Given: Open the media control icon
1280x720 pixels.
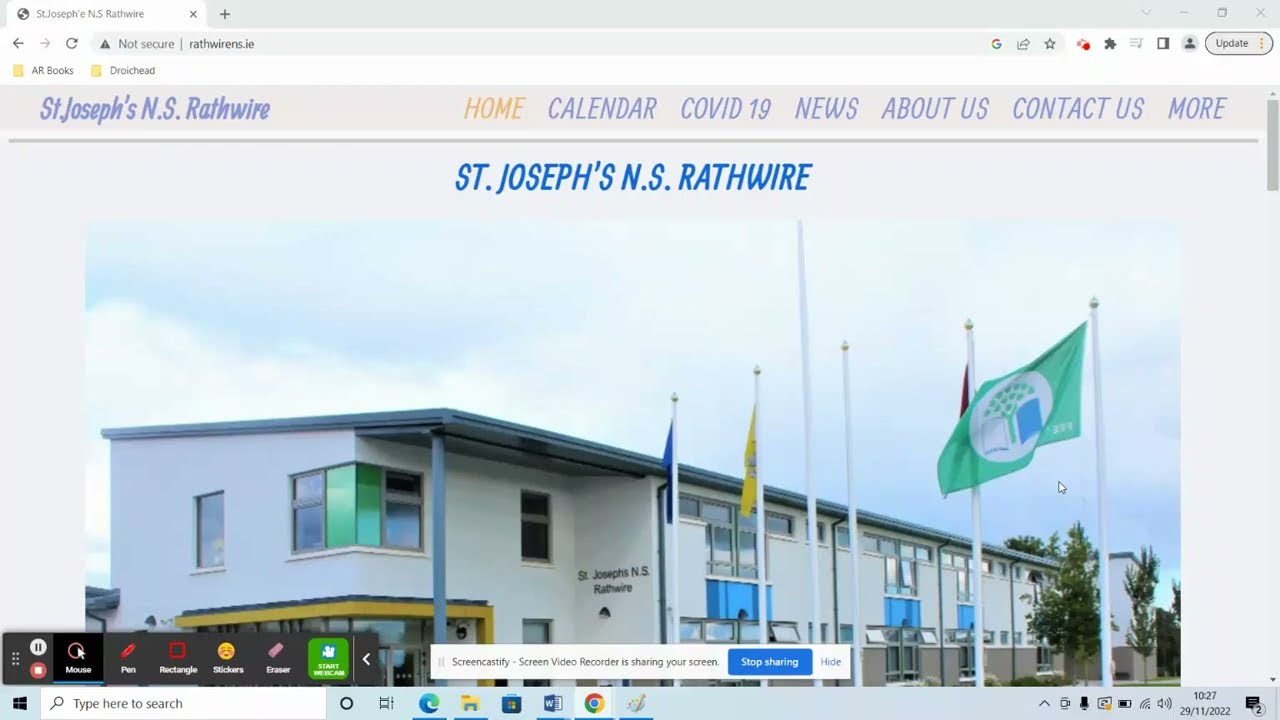Looking at the screenshot, I should [1136, 44].
